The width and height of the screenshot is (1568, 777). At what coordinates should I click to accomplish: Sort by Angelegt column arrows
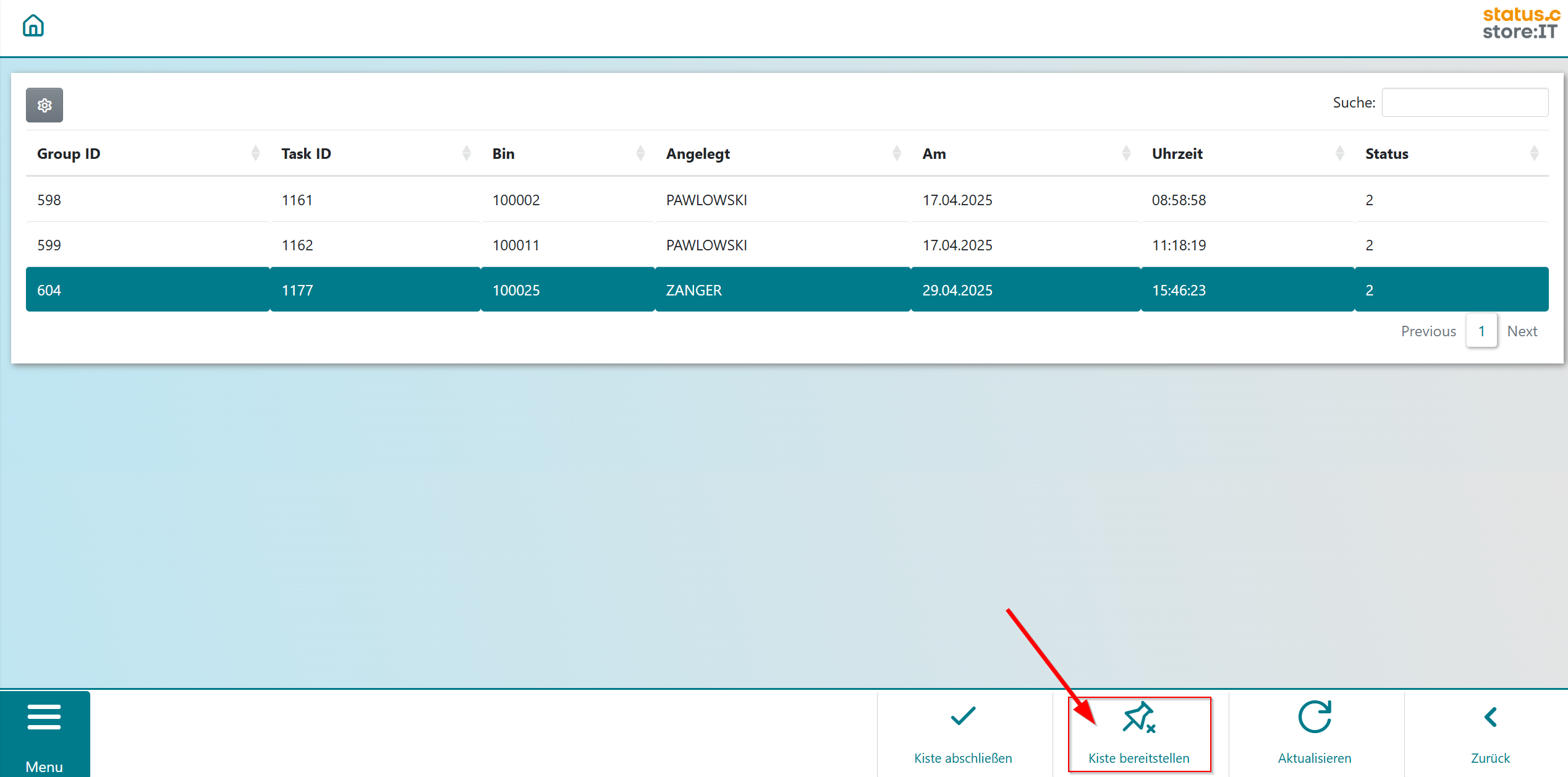(896, 153)
